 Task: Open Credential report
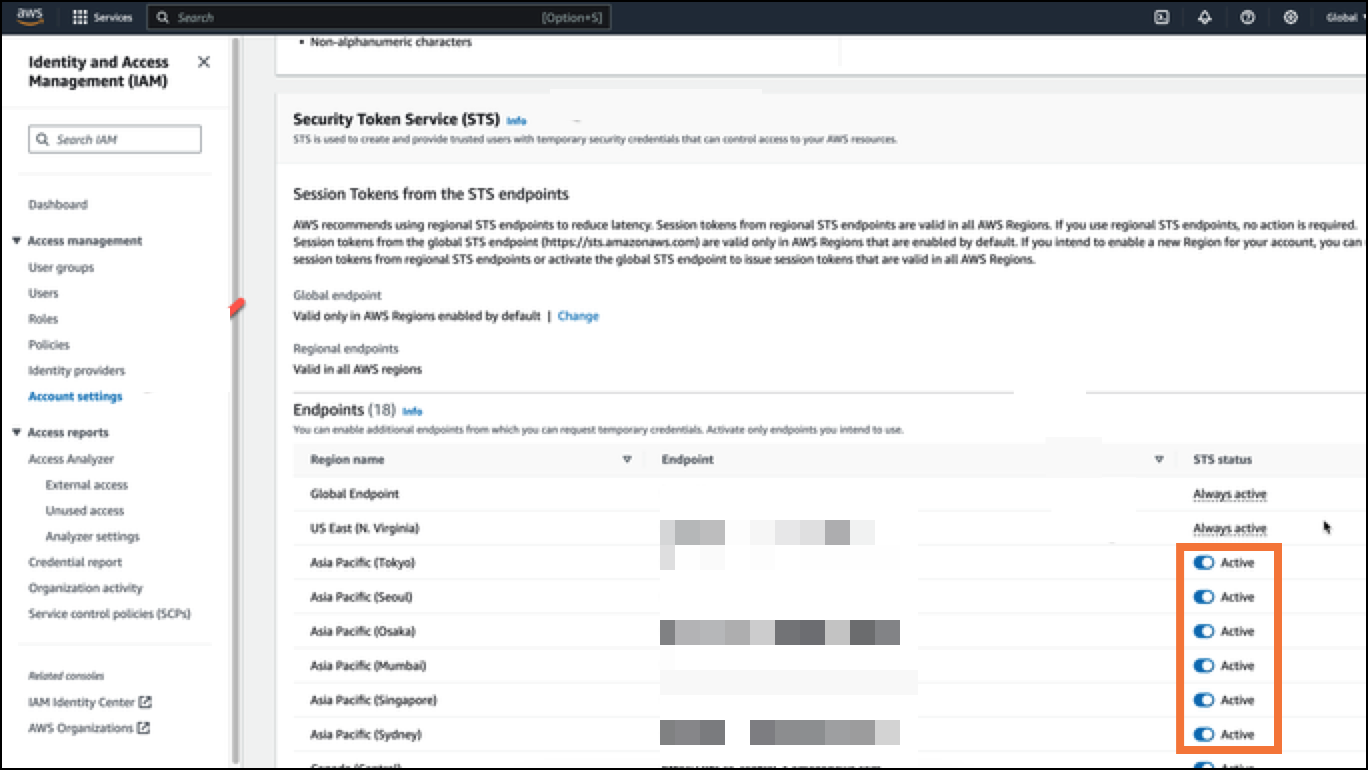tap(75, 563)
